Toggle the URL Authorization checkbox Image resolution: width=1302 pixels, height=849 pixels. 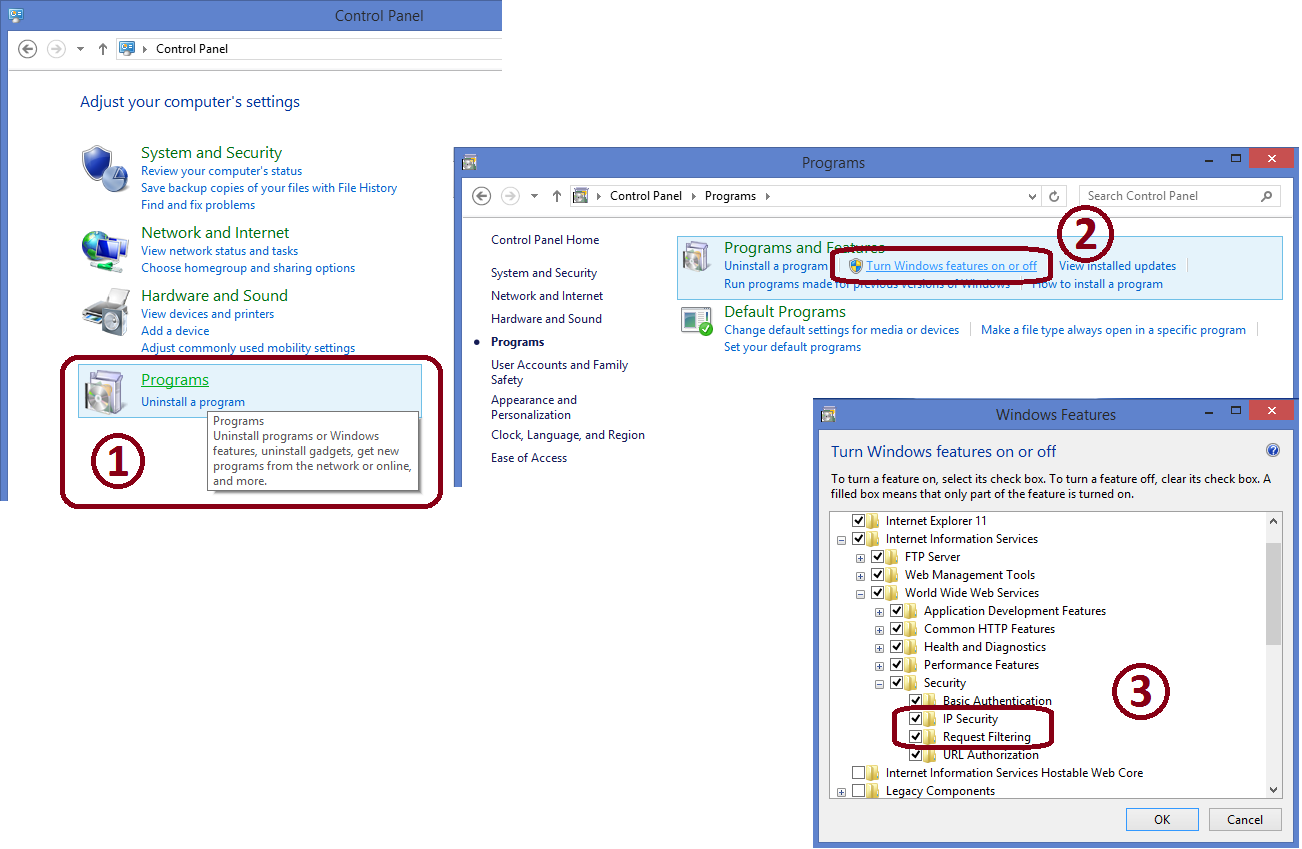click(916, 755)
